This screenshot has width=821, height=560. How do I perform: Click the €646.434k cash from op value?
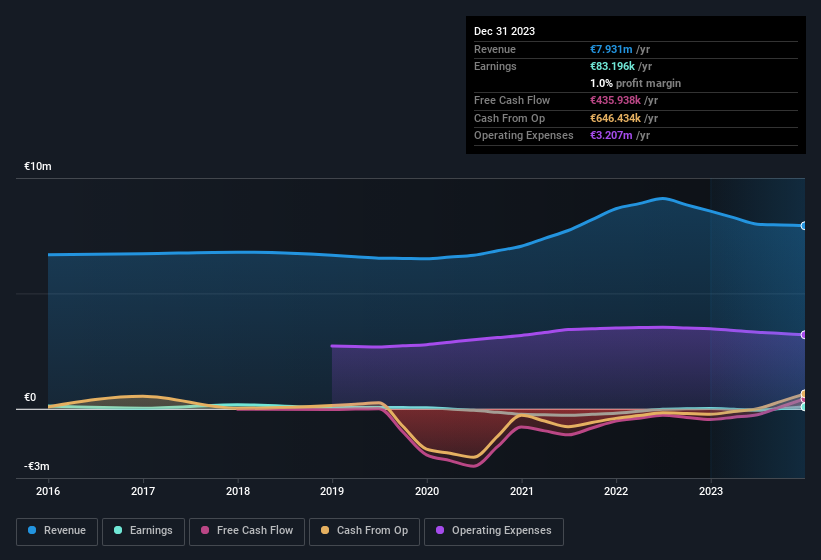coord(615,118)
